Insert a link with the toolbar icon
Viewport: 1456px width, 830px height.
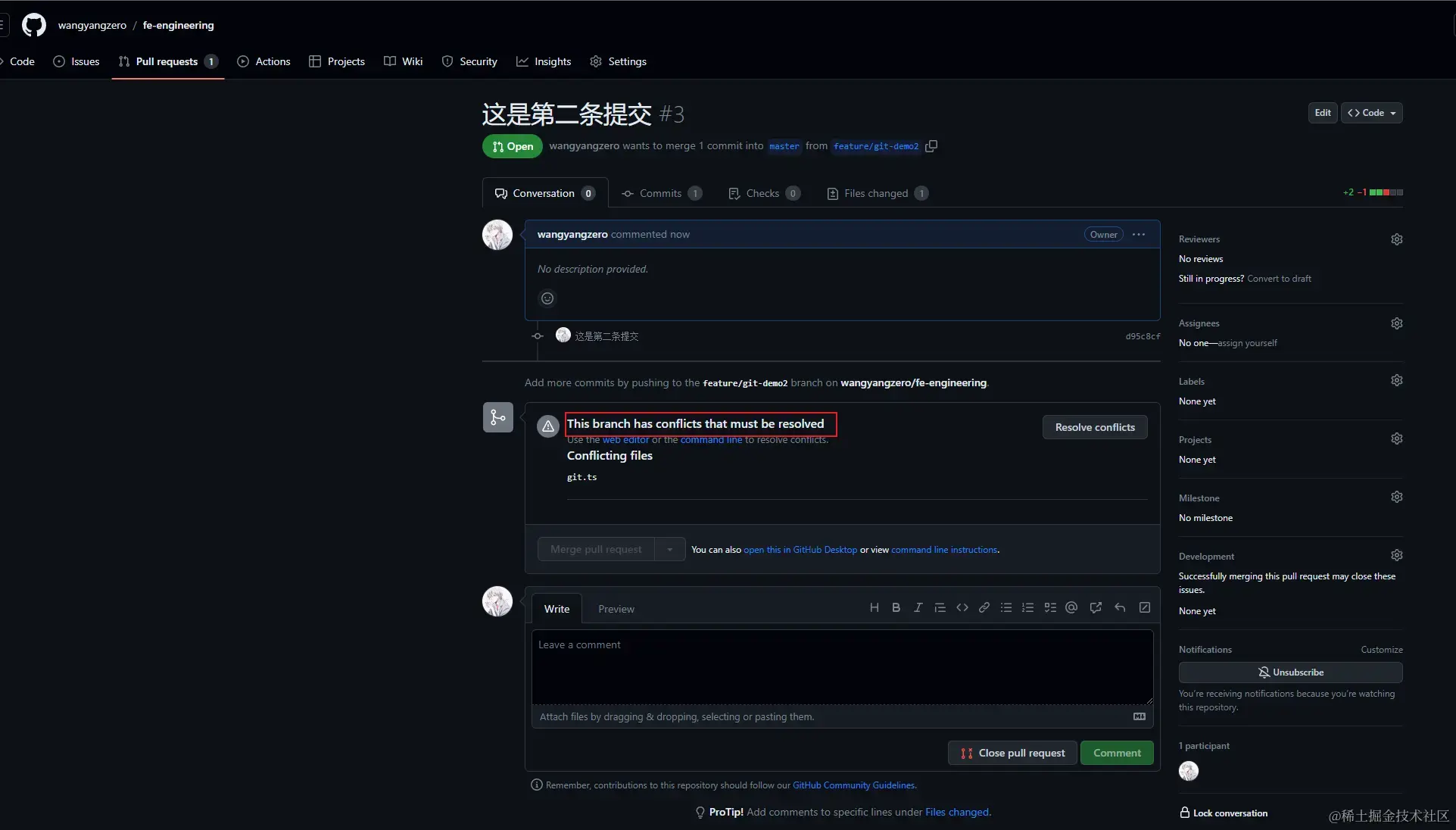coord(984,607)
